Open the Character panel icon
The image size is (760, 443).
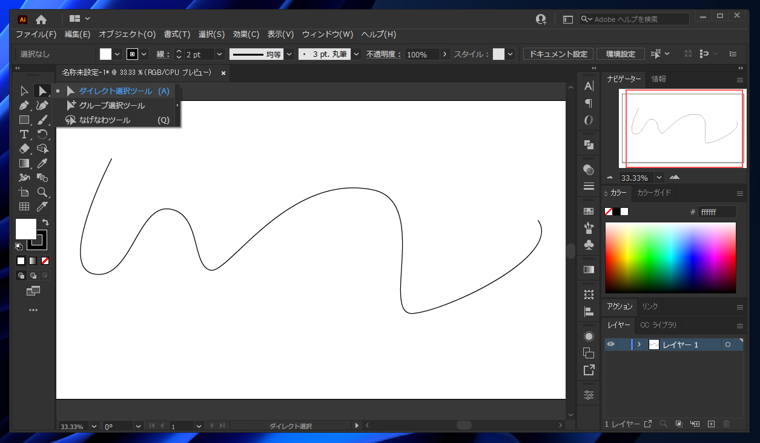[589, 86]
